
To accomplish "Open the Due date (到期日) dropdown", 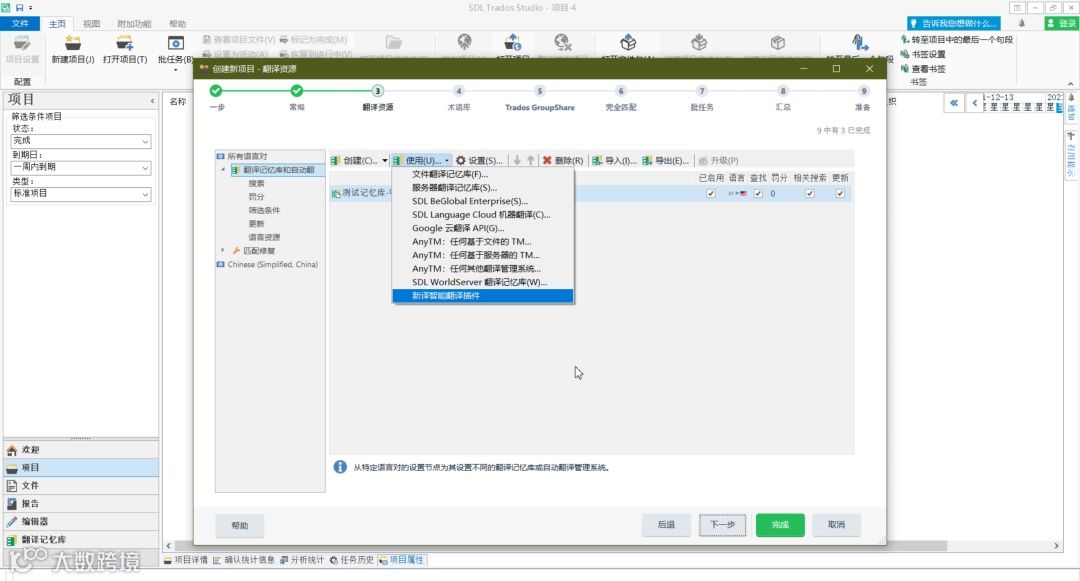I will click(81, 167).
